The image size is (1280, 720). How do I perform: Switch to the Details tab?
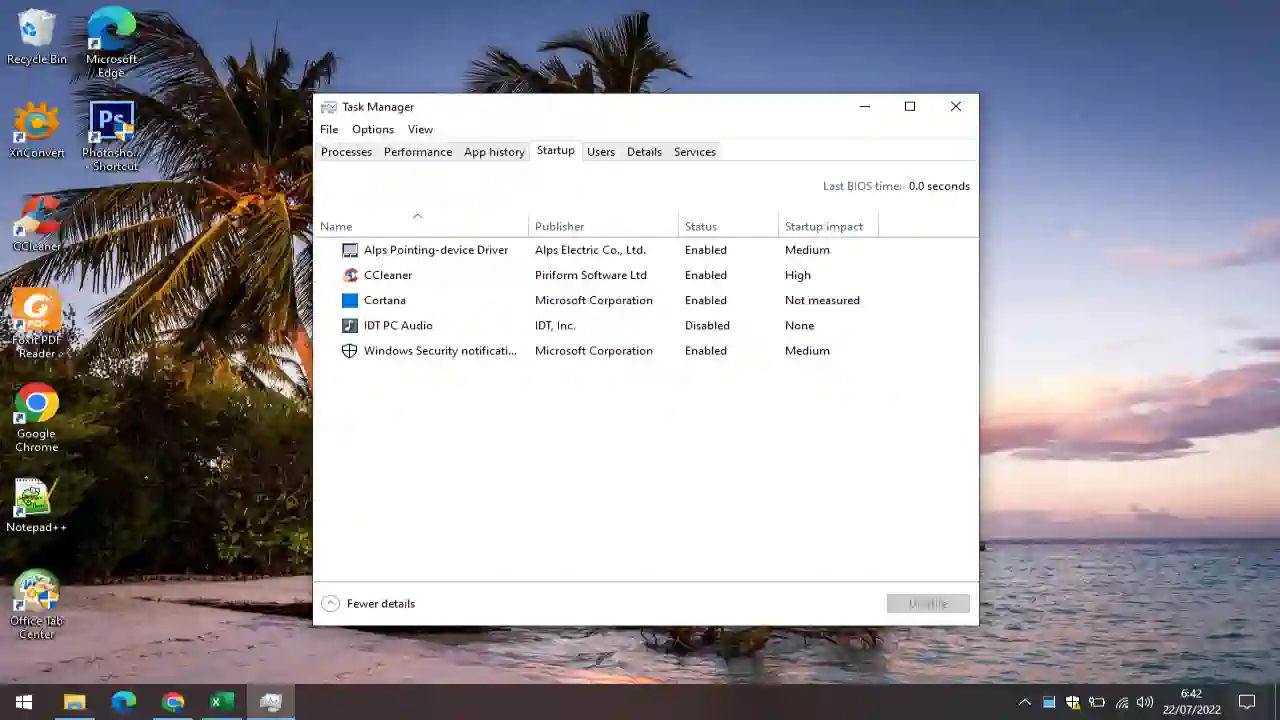pyautogui.click(x=644, y=152)
